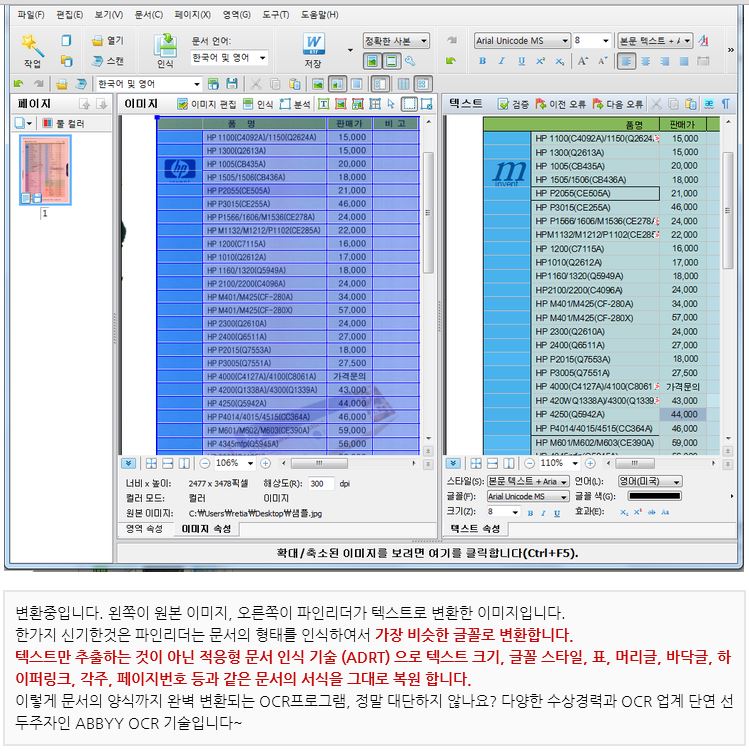The image size is (749, 752).
Task: Open the 문서 언어 dropdown in the main toolbar
Action: pyautogui.click(x=262, y=58)
